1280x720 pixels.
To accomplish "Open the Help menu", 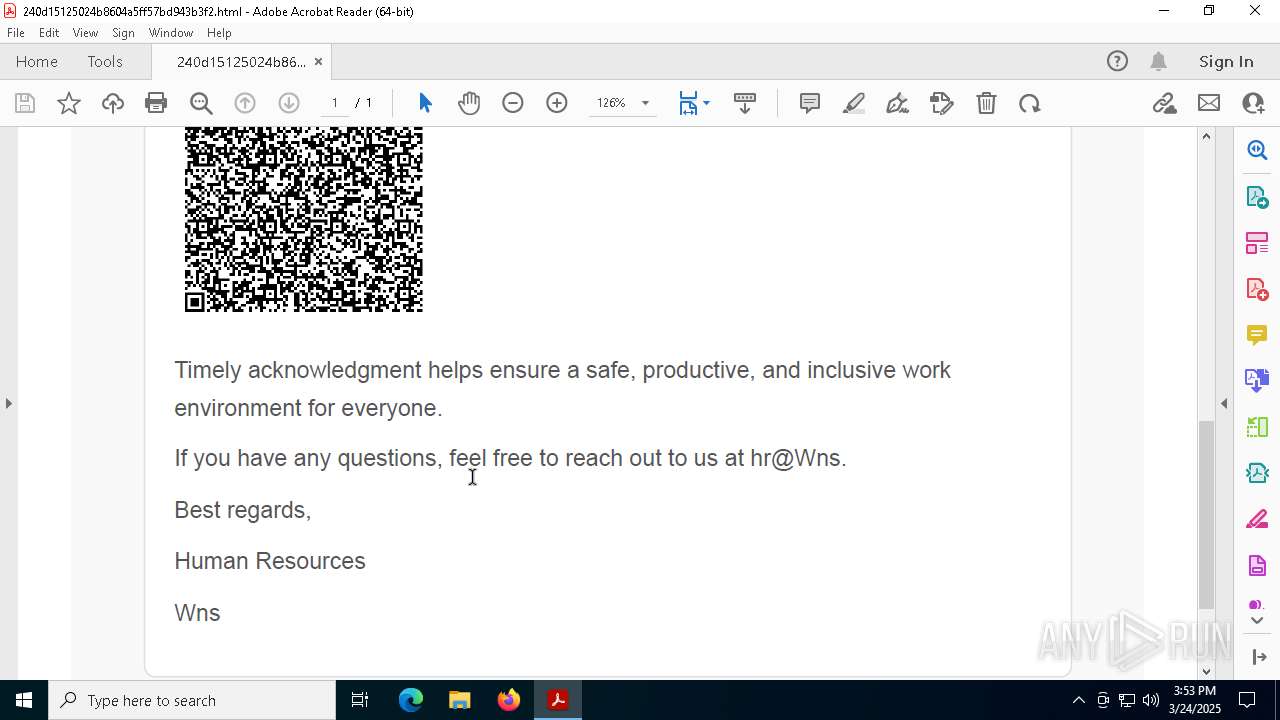I will pyautogui.click(x=219, y=33).
